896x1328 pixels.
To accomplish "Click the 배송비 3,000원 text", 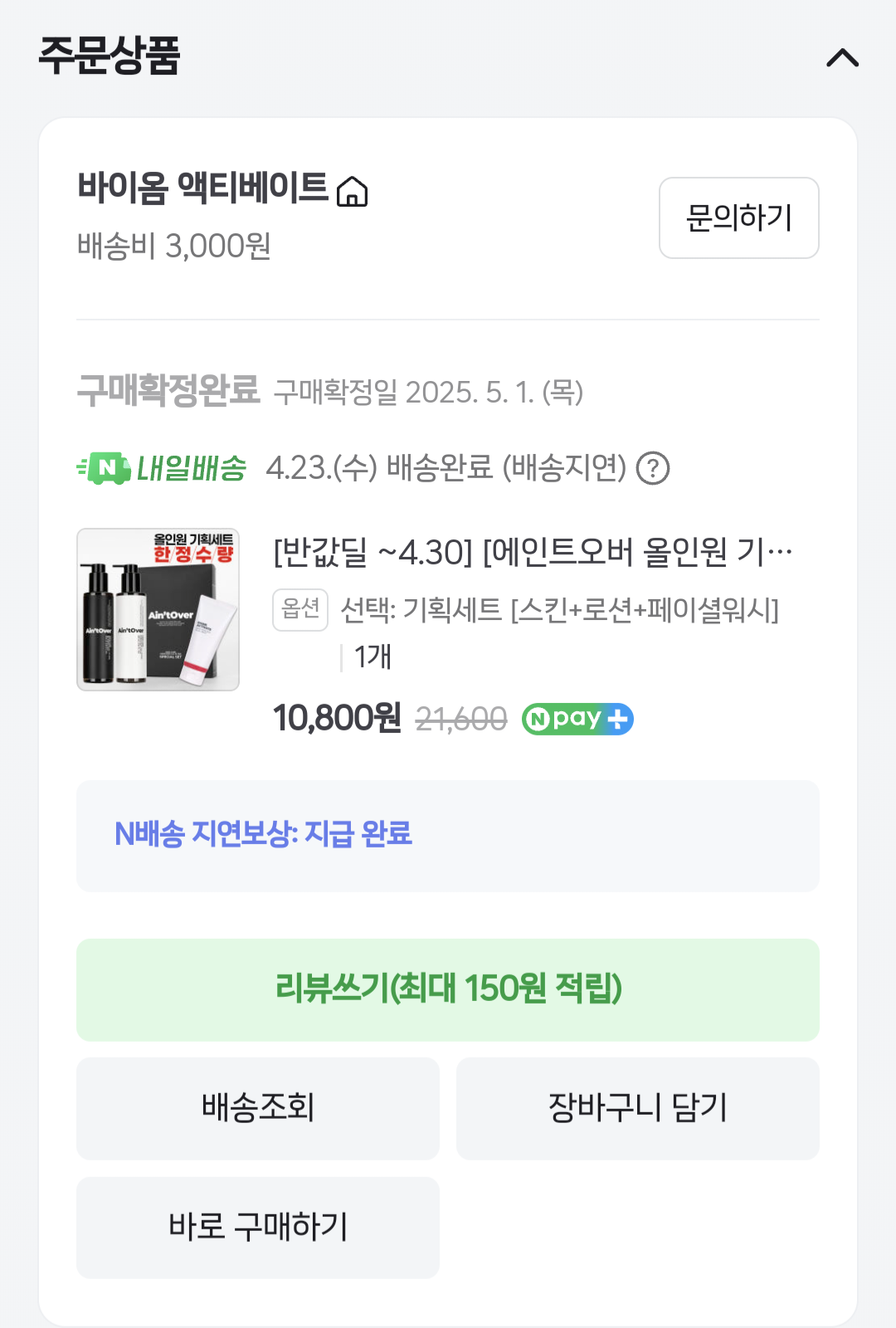I will pos(174,246).
